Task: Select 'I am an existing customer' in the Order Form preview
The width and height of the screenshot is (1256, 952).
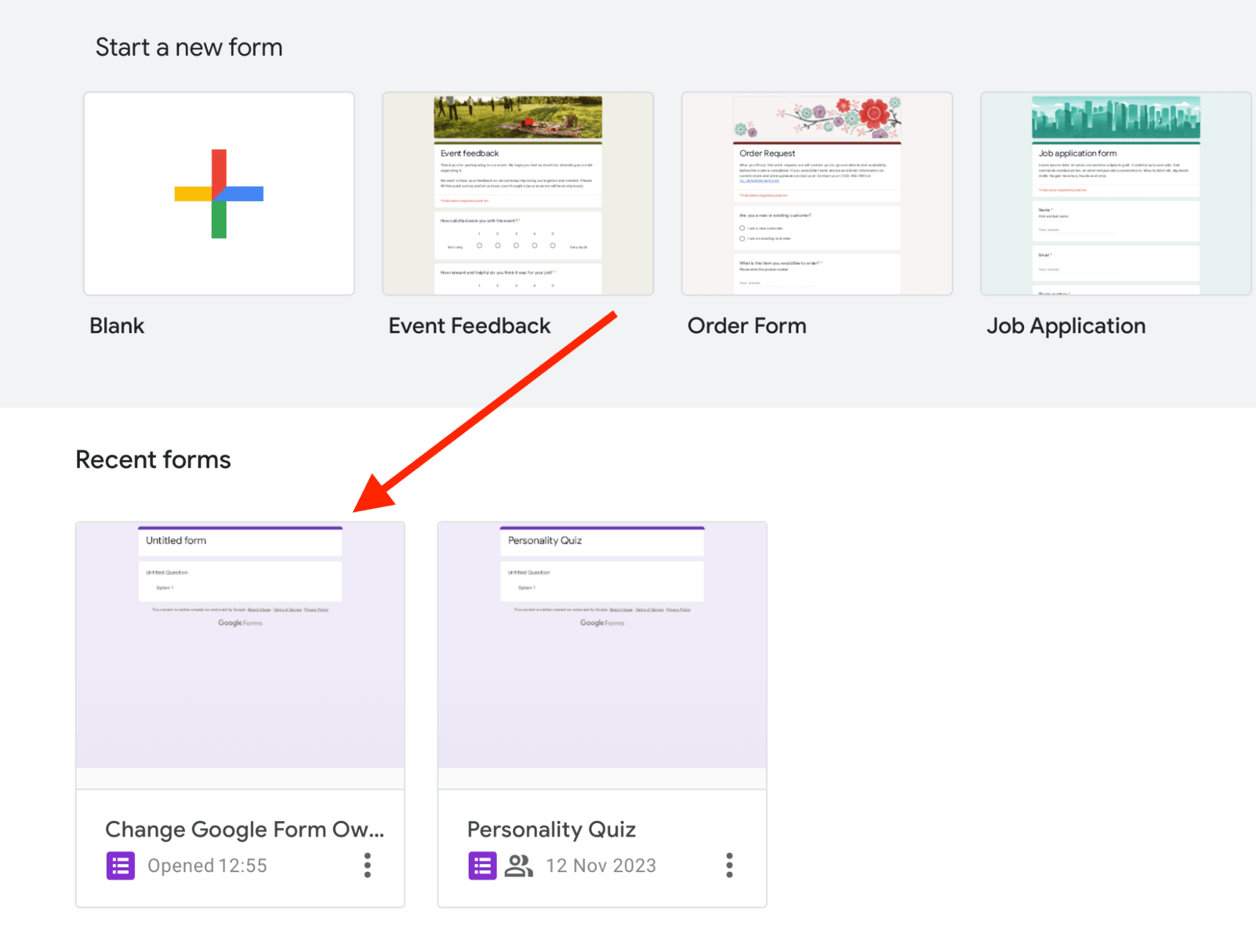Action: [742, 239]
